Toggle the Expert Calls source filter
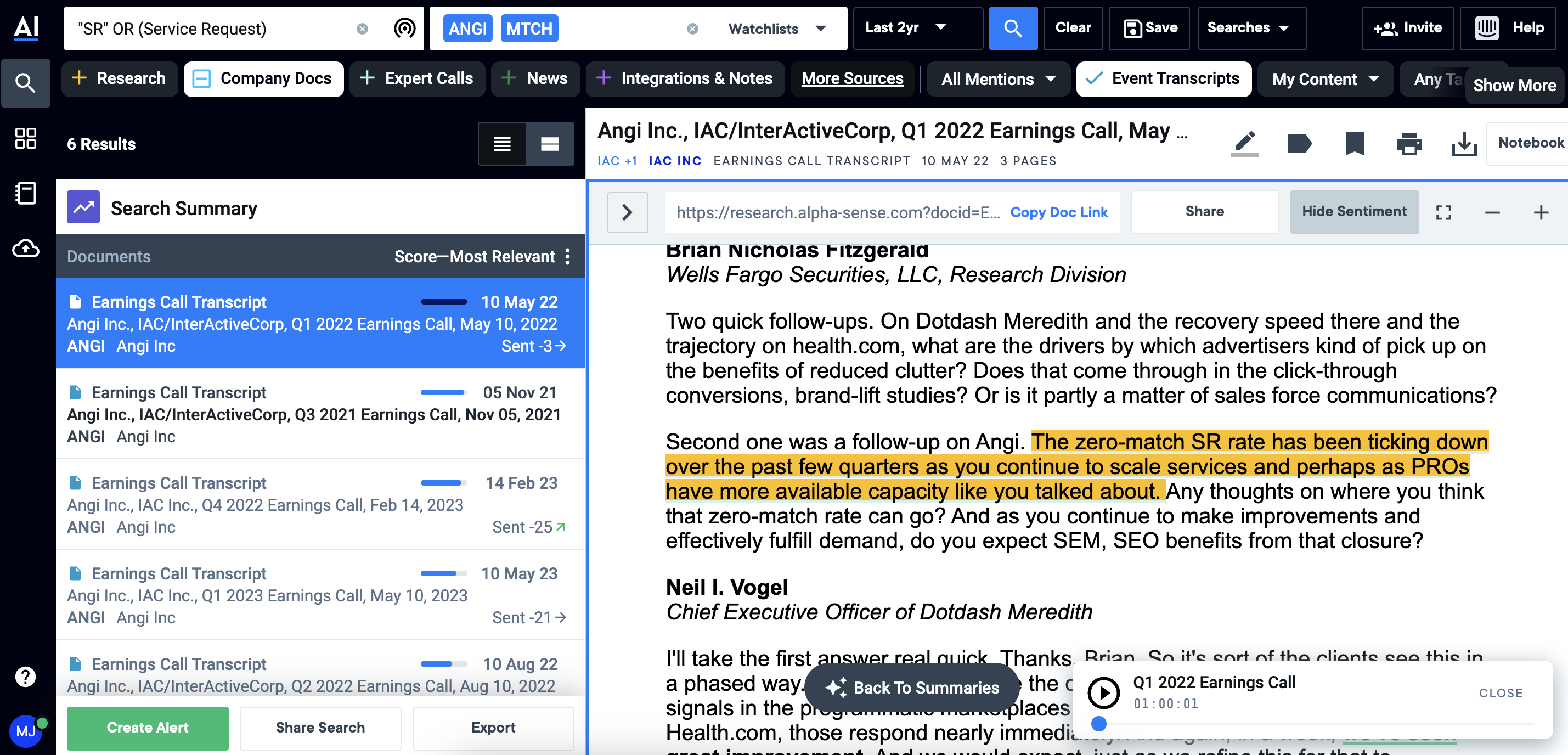This screenshot has width=1568, height=755. coord(417,78)
